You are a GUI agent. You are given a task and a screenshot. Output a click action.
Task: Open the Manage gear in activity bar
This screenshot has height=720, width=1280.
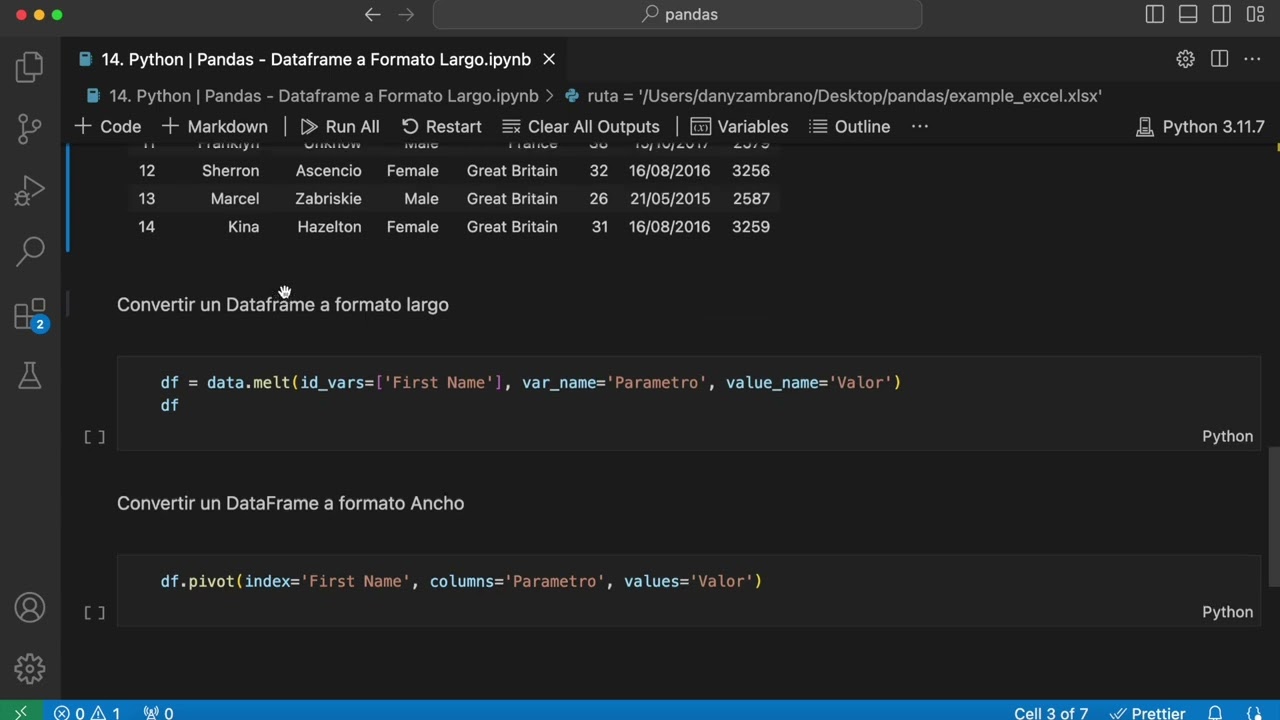[30, 668]
